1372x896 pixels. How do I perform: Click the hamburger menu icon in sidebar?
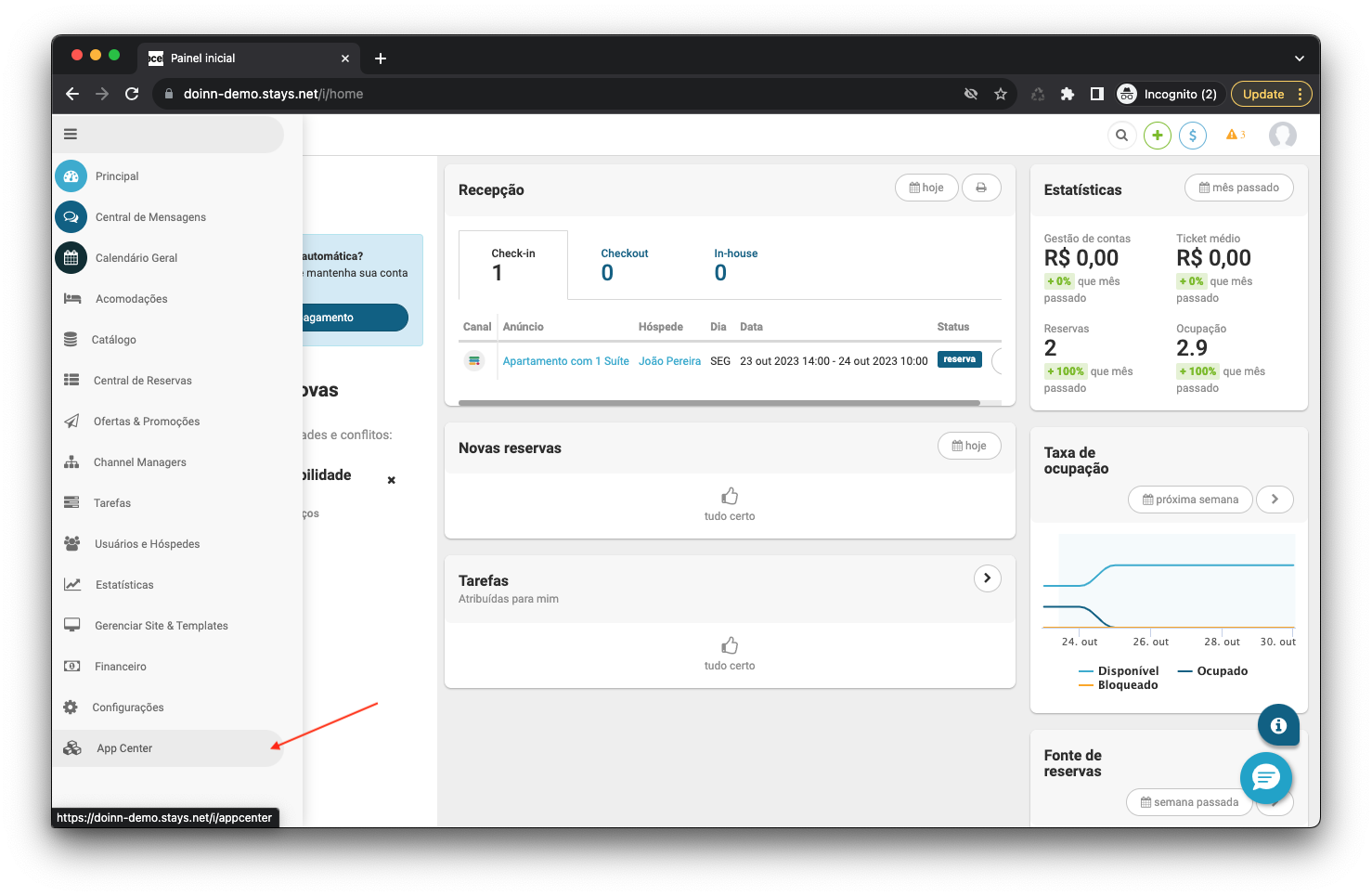[x=71, y=135]
